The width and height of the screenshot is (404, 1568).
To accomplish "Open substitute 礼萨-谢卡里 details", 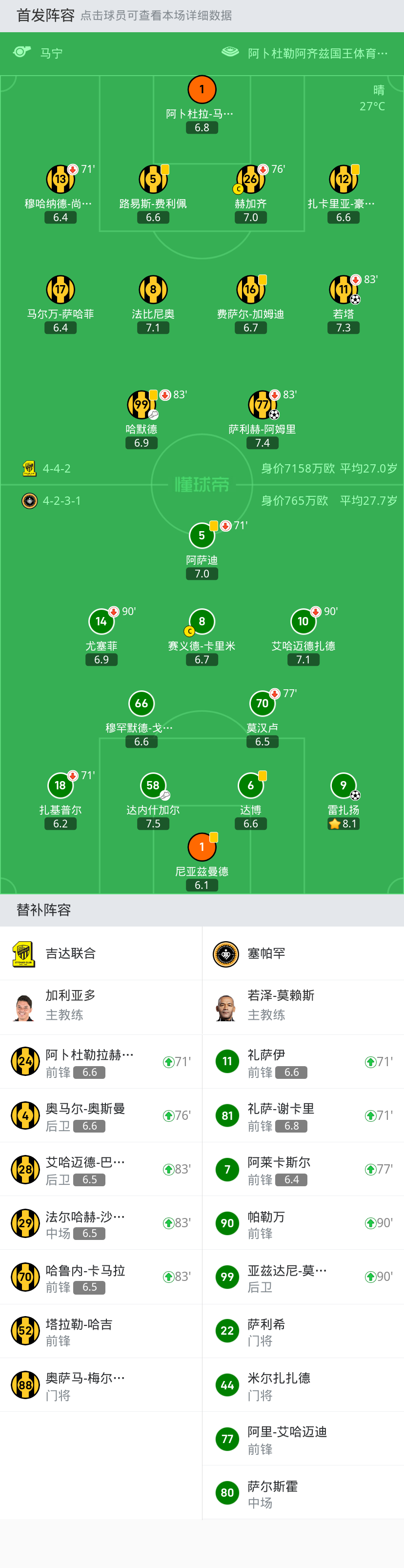I will click(303, 1115).
